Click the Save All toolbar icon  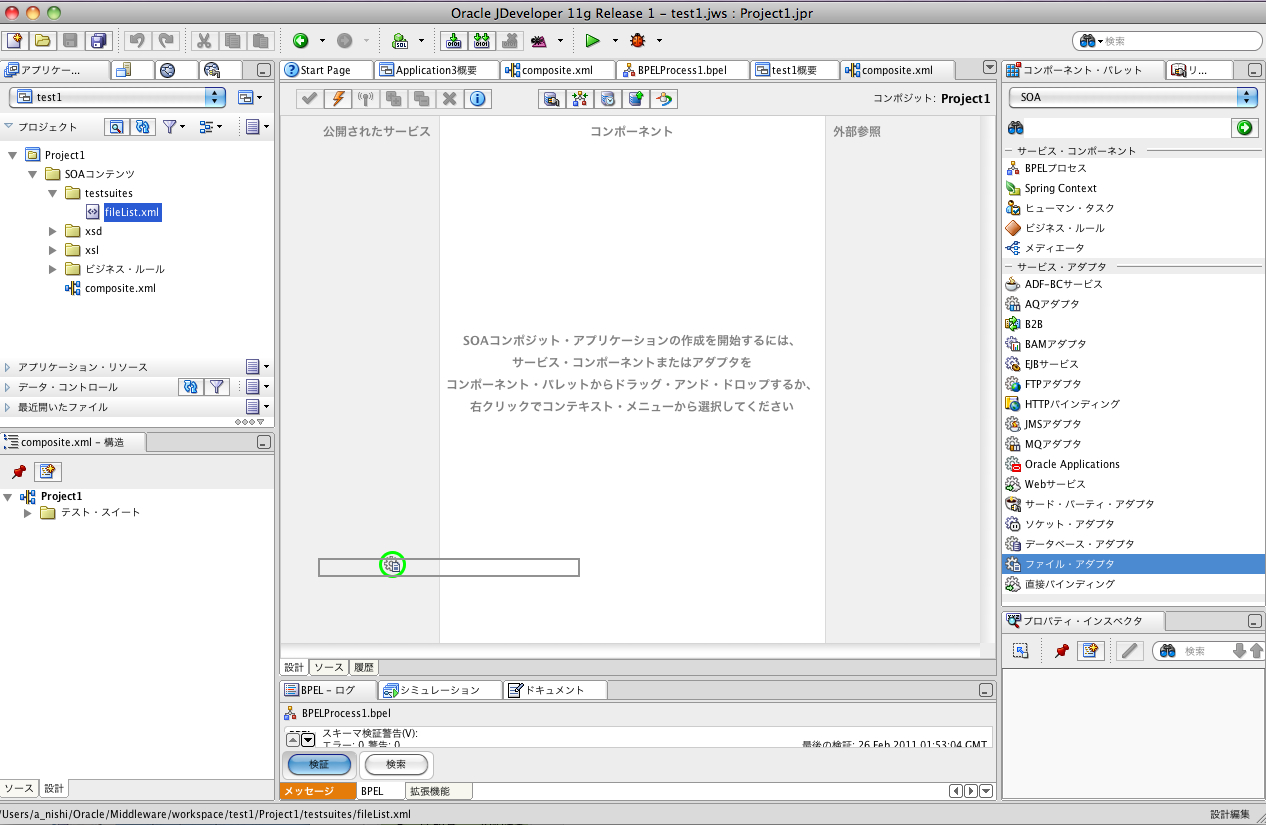click(x=98, y=41)
